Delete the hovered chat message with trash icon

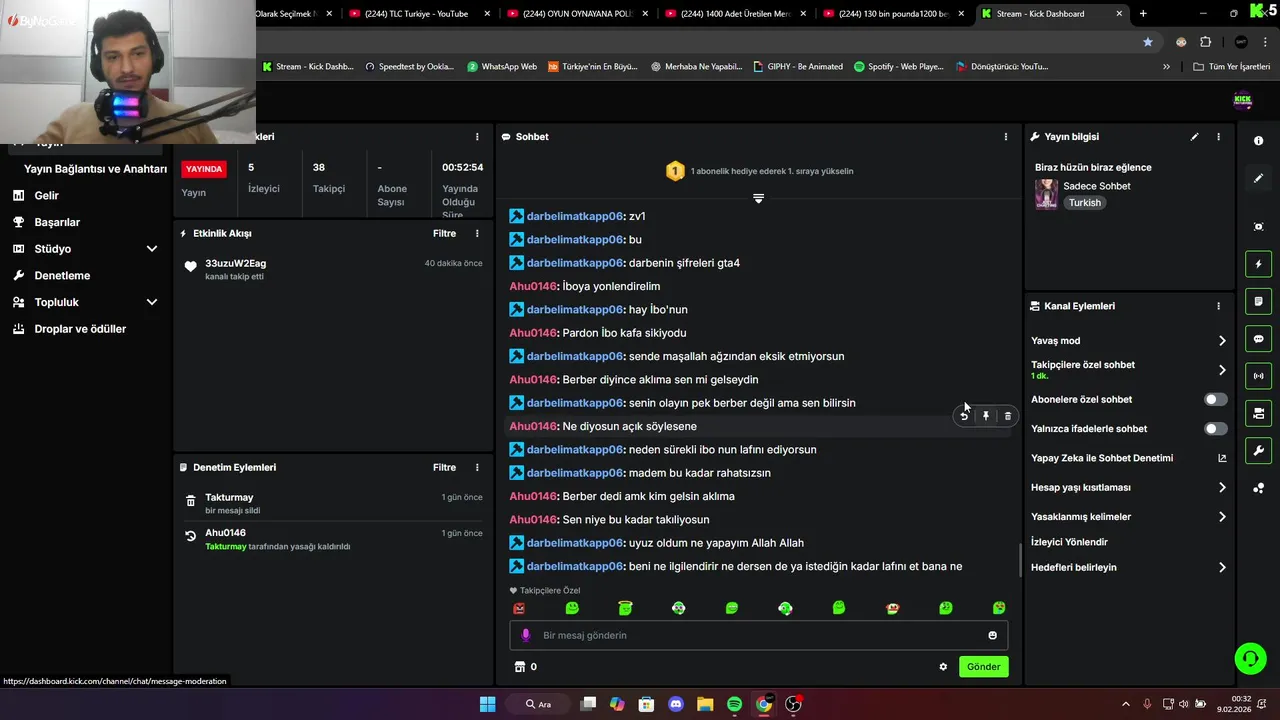1008,416
